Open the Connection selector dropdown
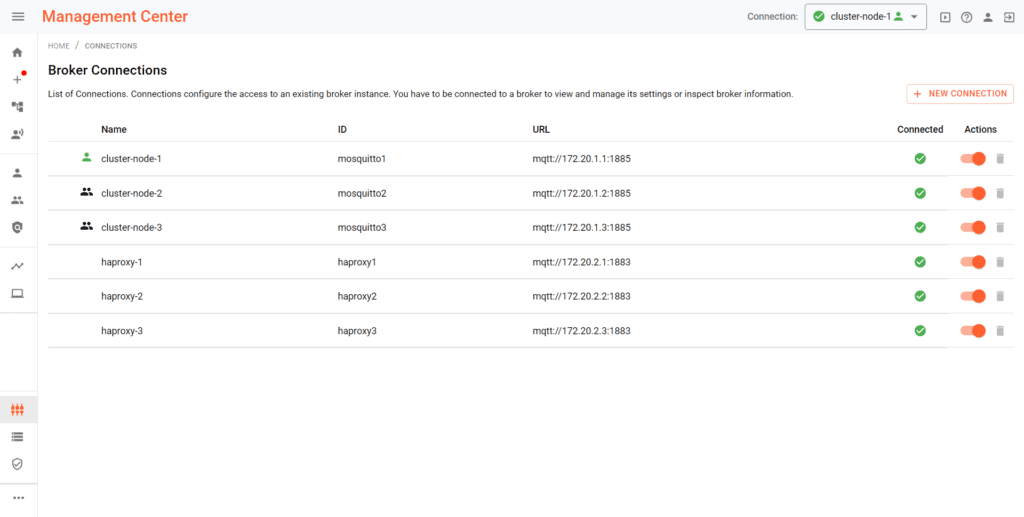The width and height of the screenshot is (1024, 517). [x=865, y=17]
